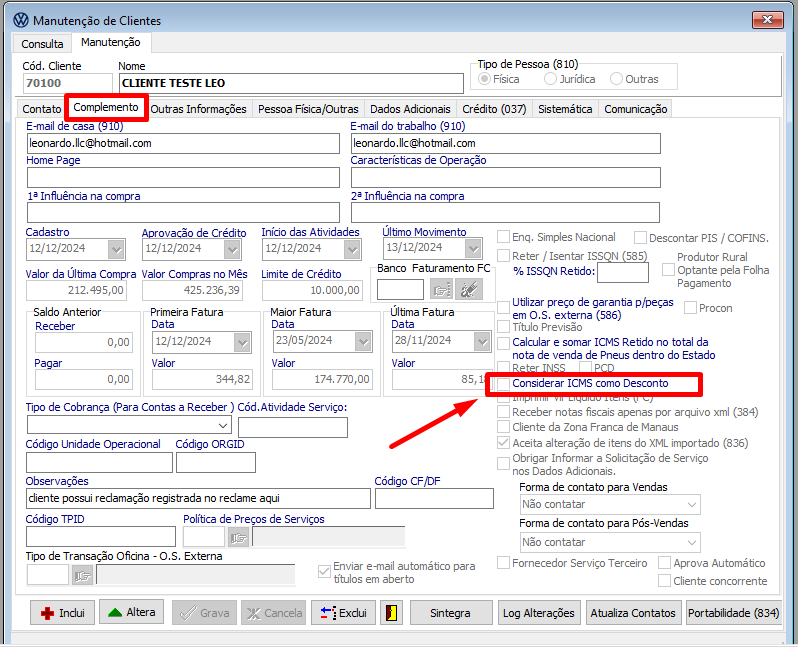Click the Código CF/DF field
This screenshot has height=647, width=798.
(x=434, y=499)
